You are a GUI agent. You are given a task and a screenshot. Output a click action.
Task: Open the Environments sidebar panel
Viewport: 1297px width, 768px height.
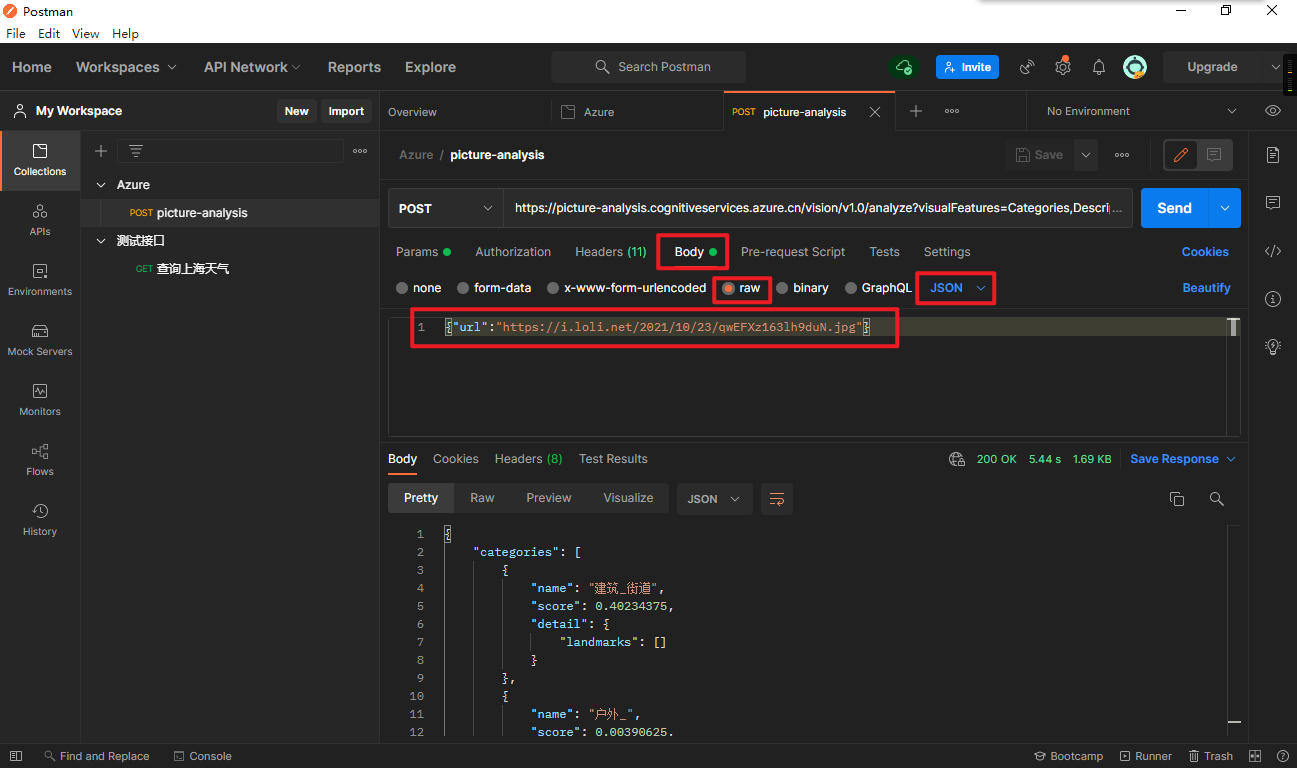[x=40, y=280]
